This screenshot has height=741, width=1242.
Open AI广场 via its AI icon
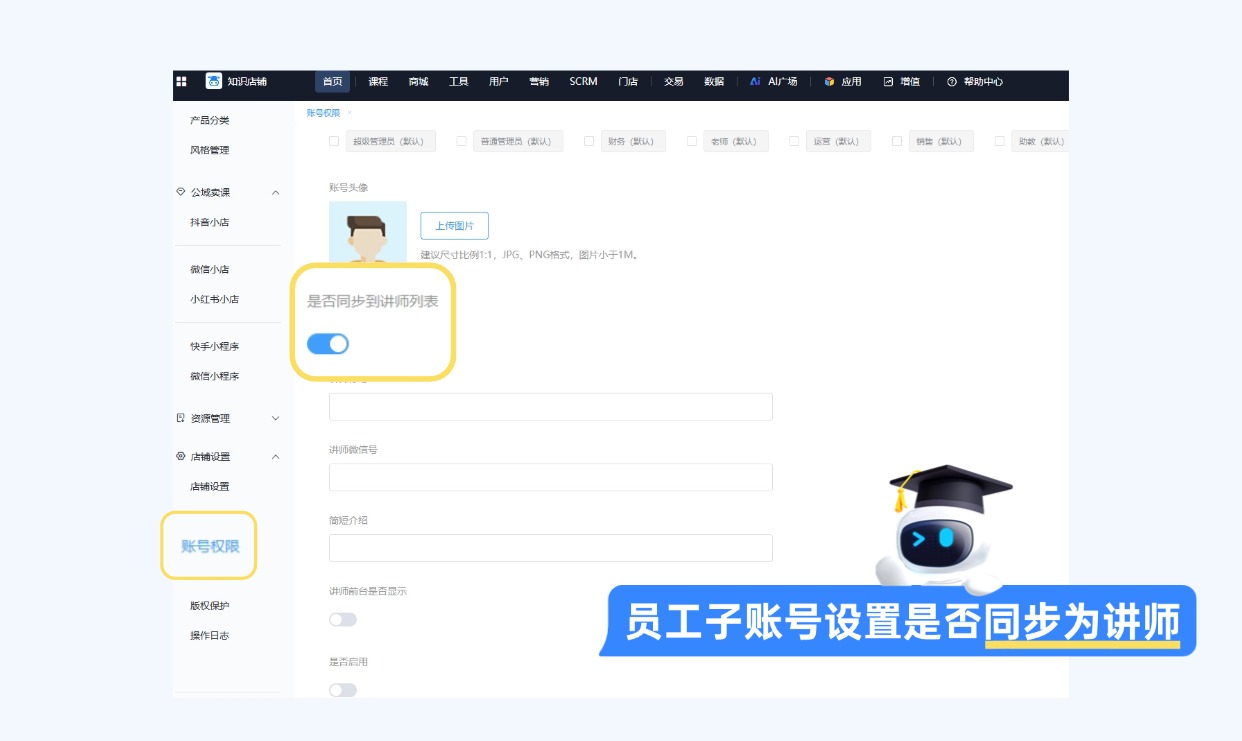[x=755, y=82]
